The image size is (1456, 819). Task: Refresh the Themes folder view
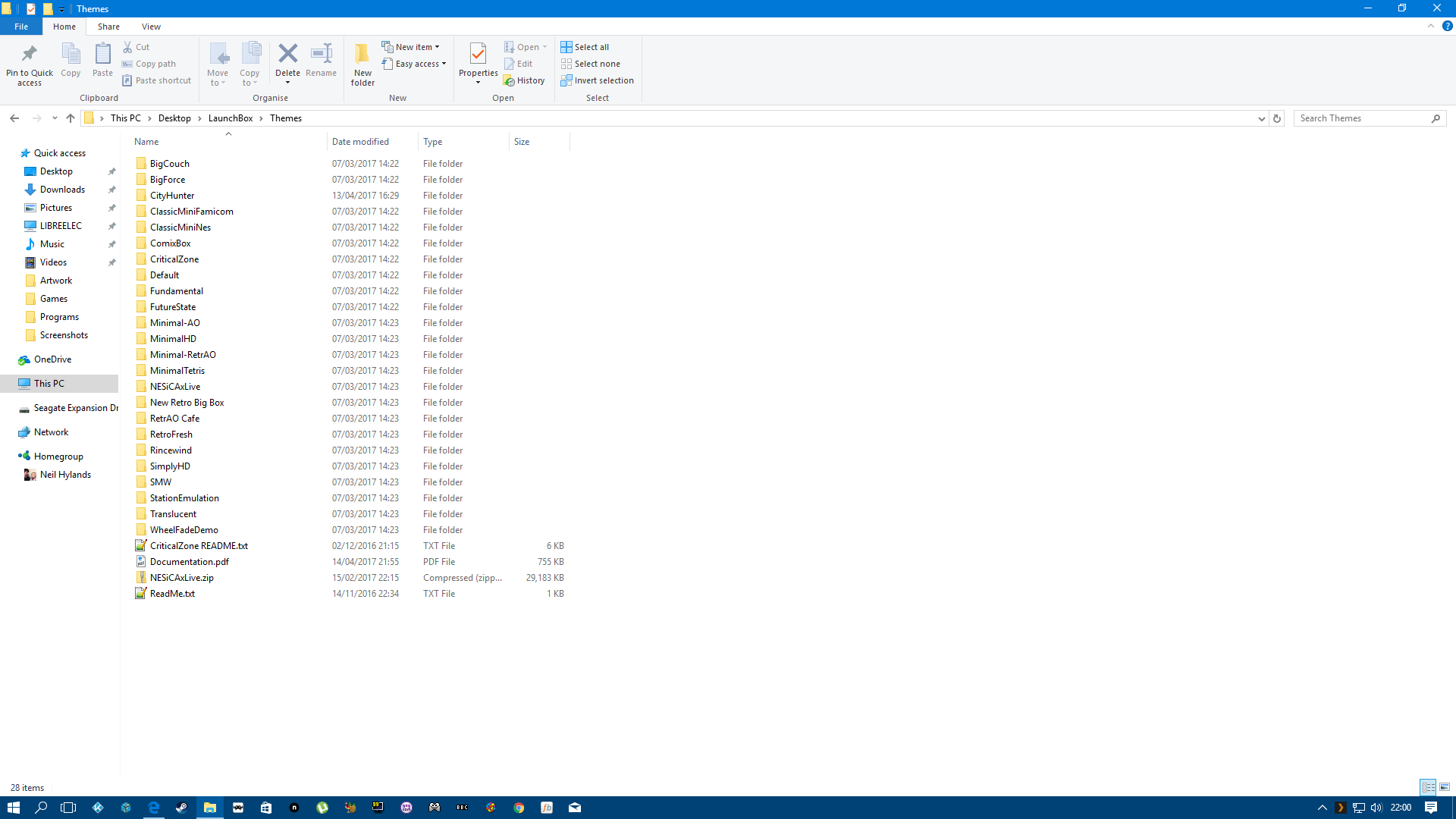pyautogui.click(x=1277, y=118)
